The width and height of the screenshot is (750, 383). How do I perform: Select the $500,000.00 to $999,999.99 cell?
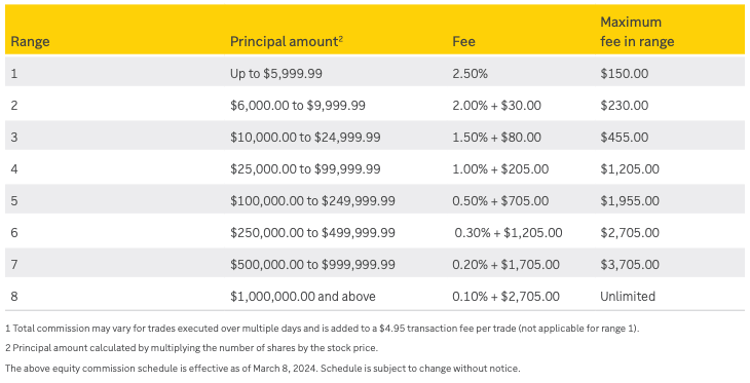pyautogui.click(x=312, y=264)
